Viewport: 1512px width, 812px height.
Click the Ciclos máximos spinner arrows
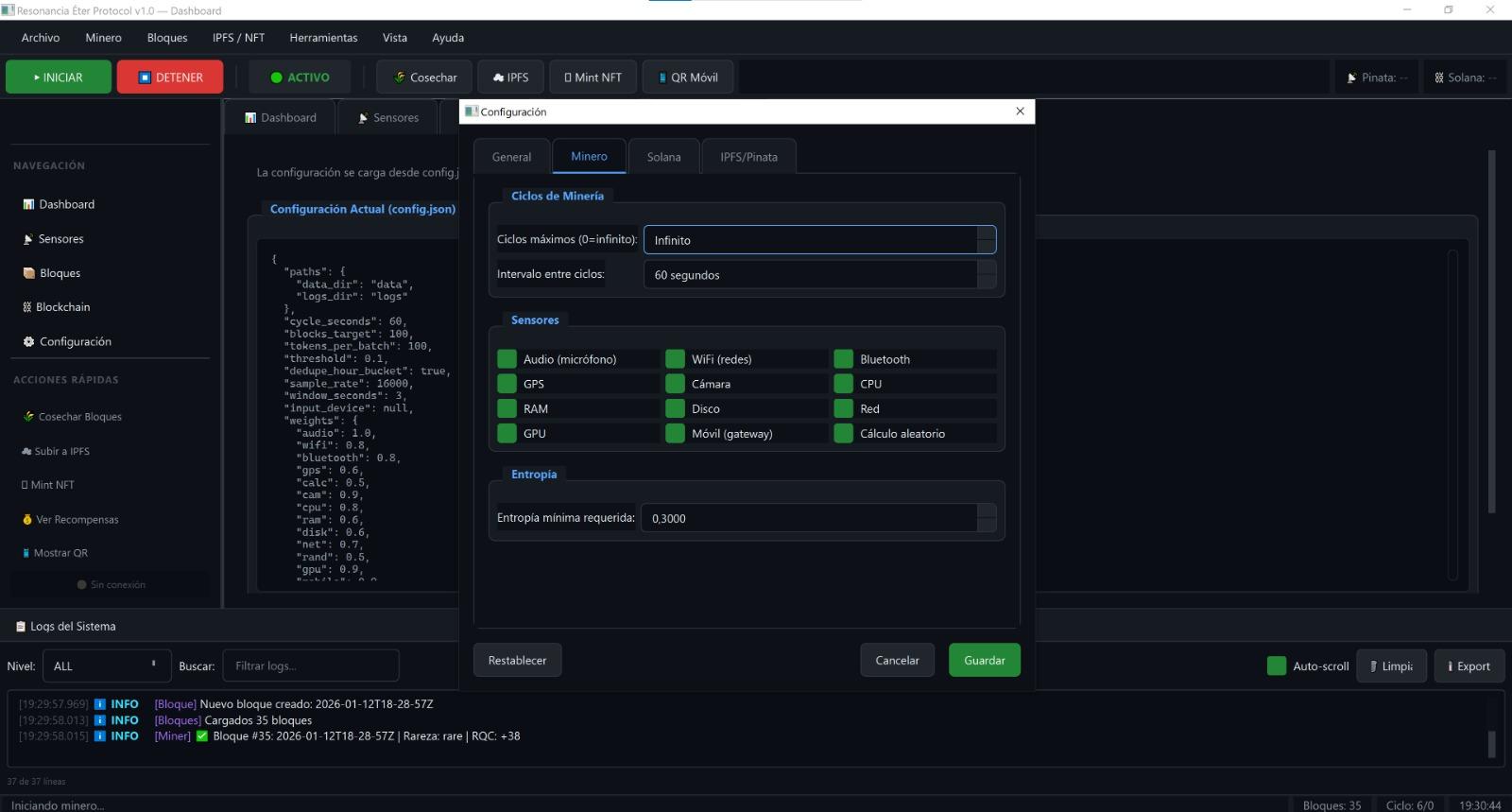pyautogui.click(x=986, y=240)
